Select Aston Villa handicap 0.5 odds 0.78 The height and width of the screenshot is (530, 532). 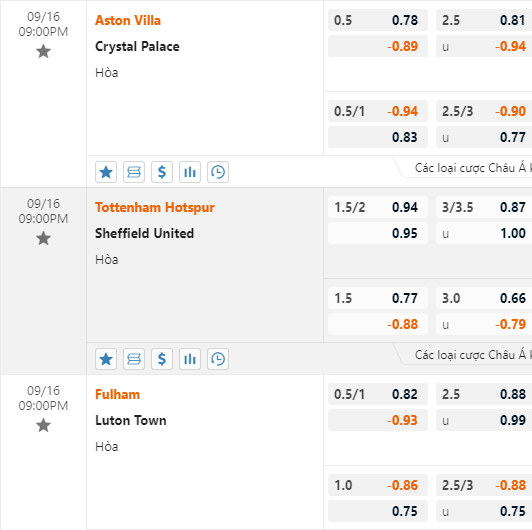click(378, 20)
